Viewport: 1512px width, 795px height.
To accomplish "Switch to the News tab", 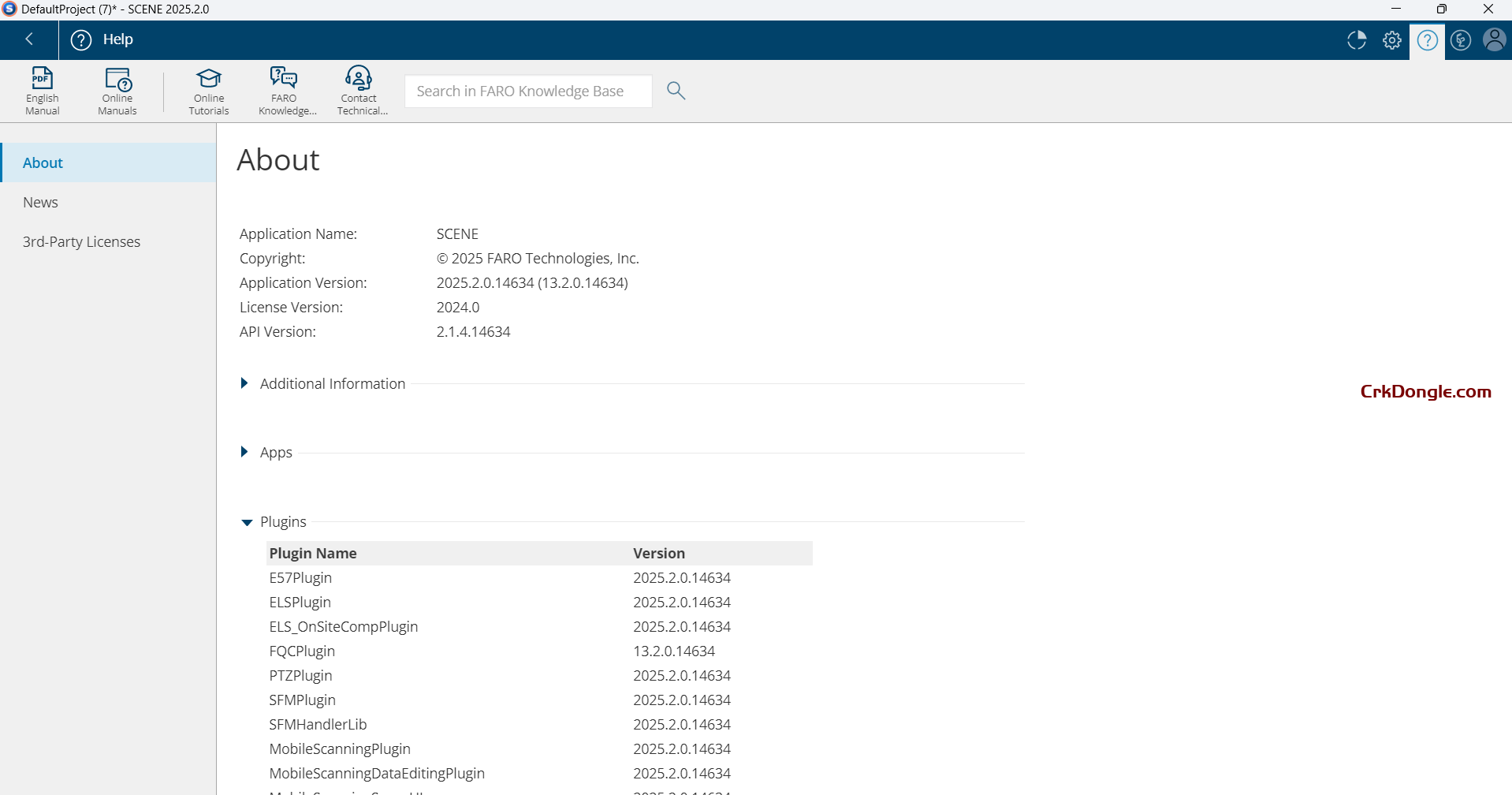I will coord(40,202).
